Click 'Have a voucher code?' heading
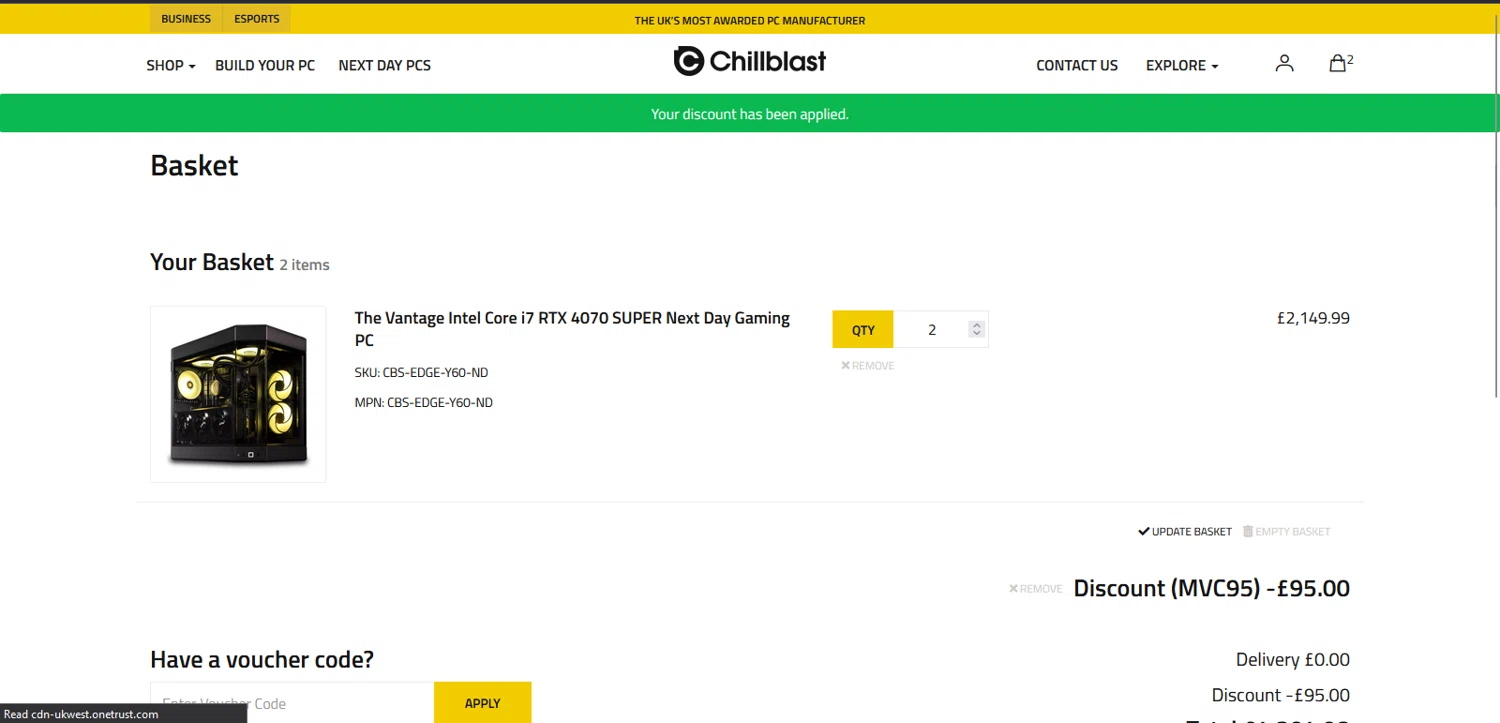The width and height of the screenshot is (1500, 723). [262, 660]
